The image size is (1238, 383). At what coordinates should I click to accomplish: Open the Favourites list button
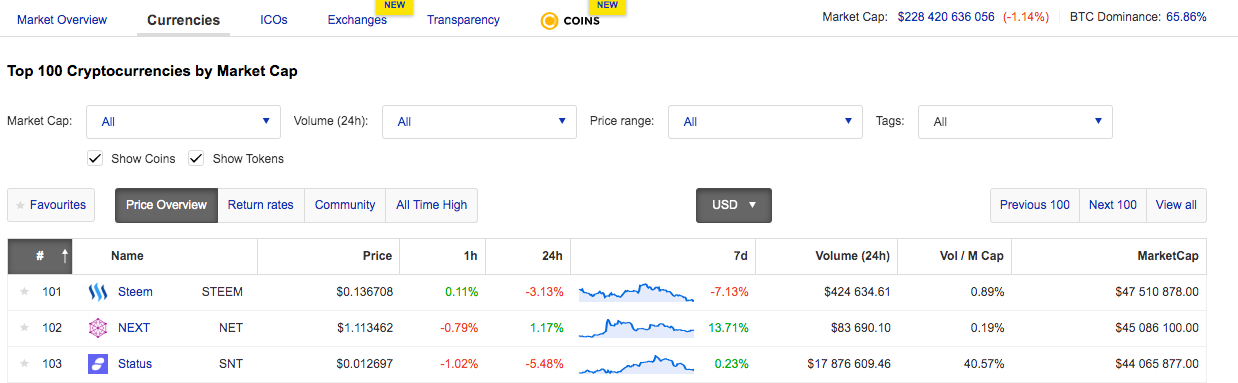pyautogui.click(x=52, y=205)
